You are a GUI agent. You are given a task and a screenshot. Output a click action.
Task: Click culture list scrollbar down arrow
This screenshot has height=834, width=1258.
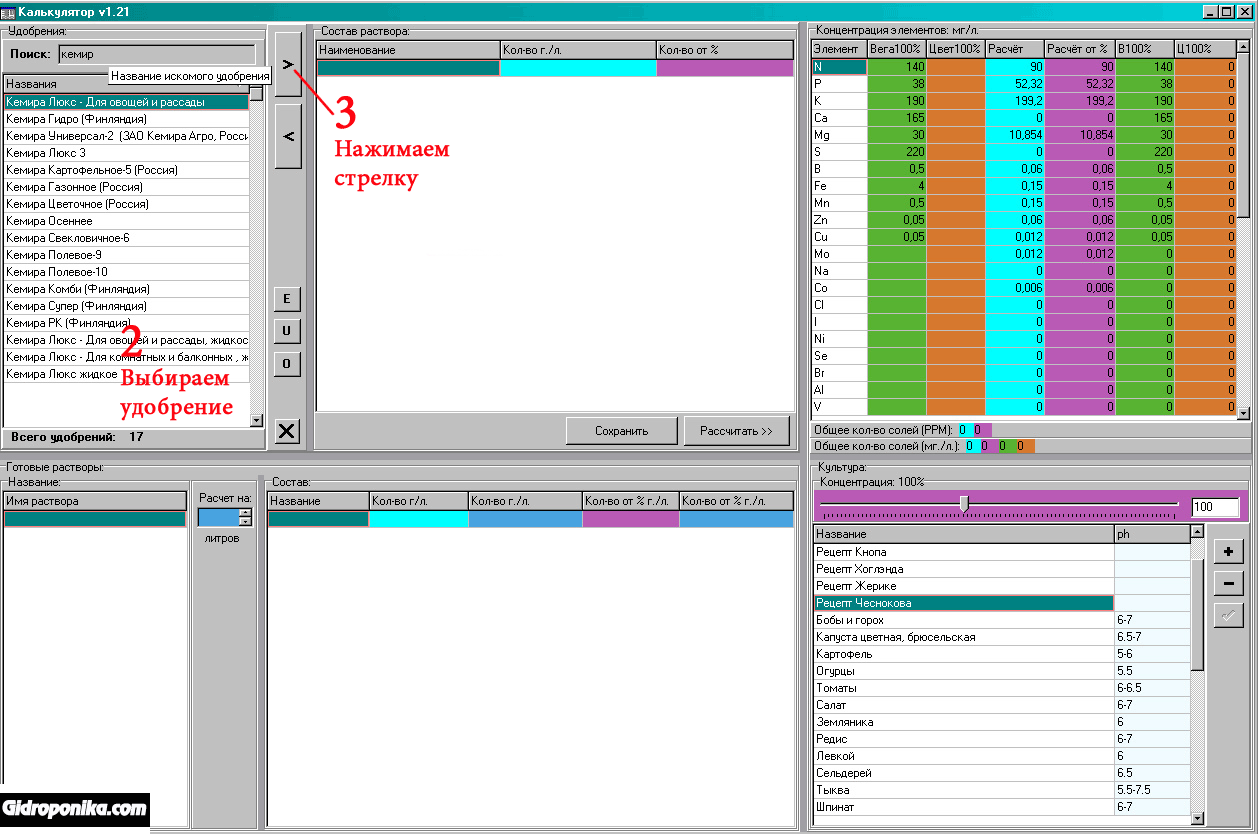tap(1197, 817)
